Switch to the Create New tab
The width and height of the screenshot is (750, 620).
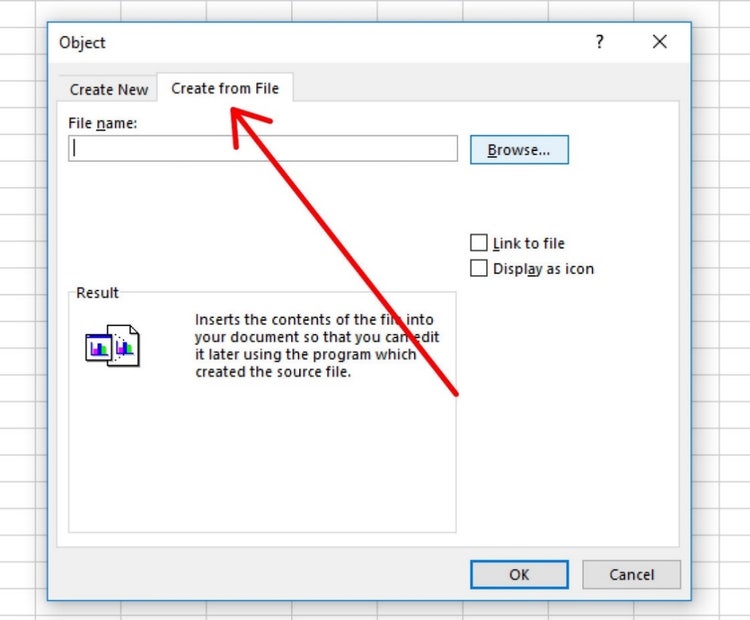point(109,89)
